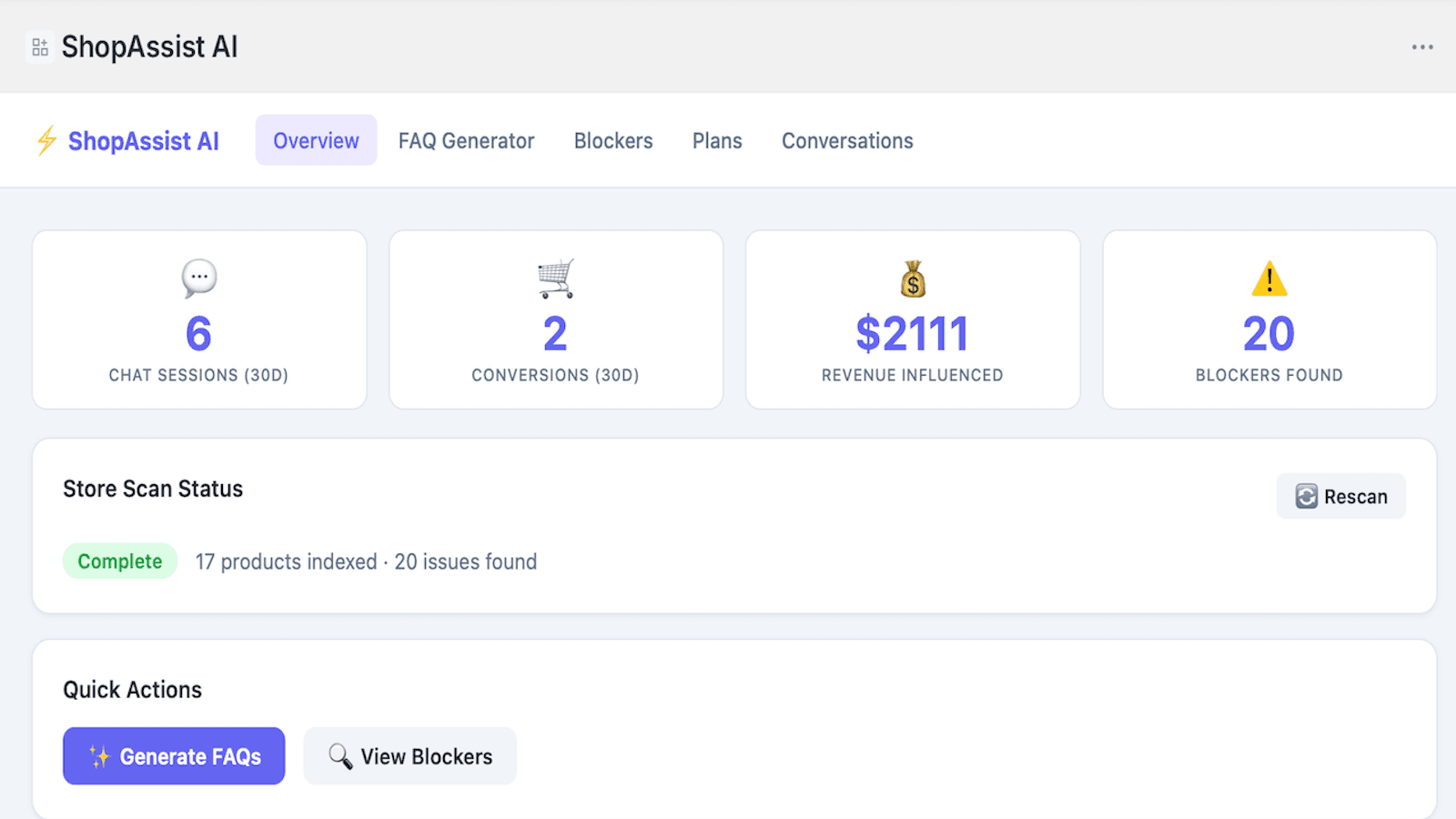Image resolution: width=1456 pixels, height=819 pixels.
Task: Click the CONVERSIONS (30D) label
Action: (x=555, y=375)
